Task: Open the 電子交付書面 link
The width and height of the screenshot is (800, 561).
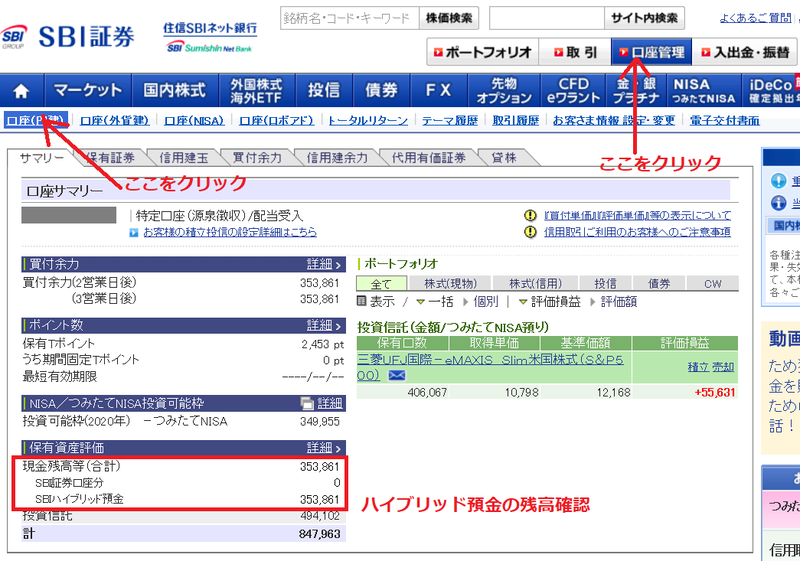Action: click(x=724, y=121)
